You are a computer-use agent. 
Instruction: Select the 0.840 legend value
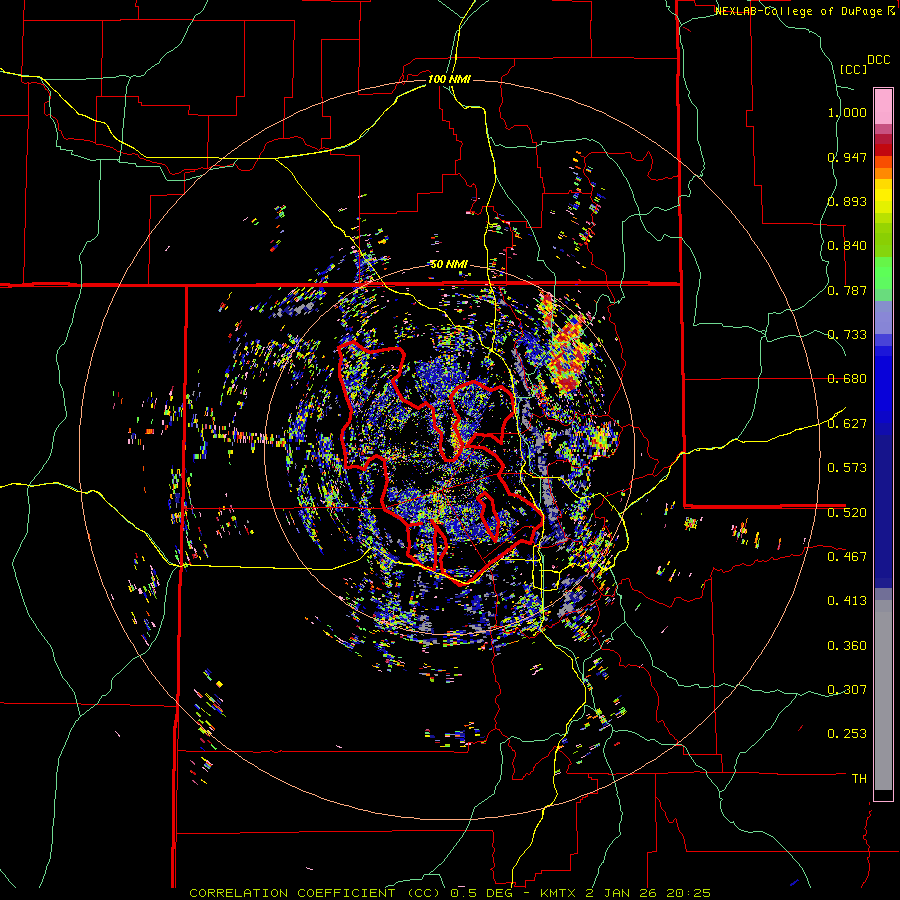point(847,246)
